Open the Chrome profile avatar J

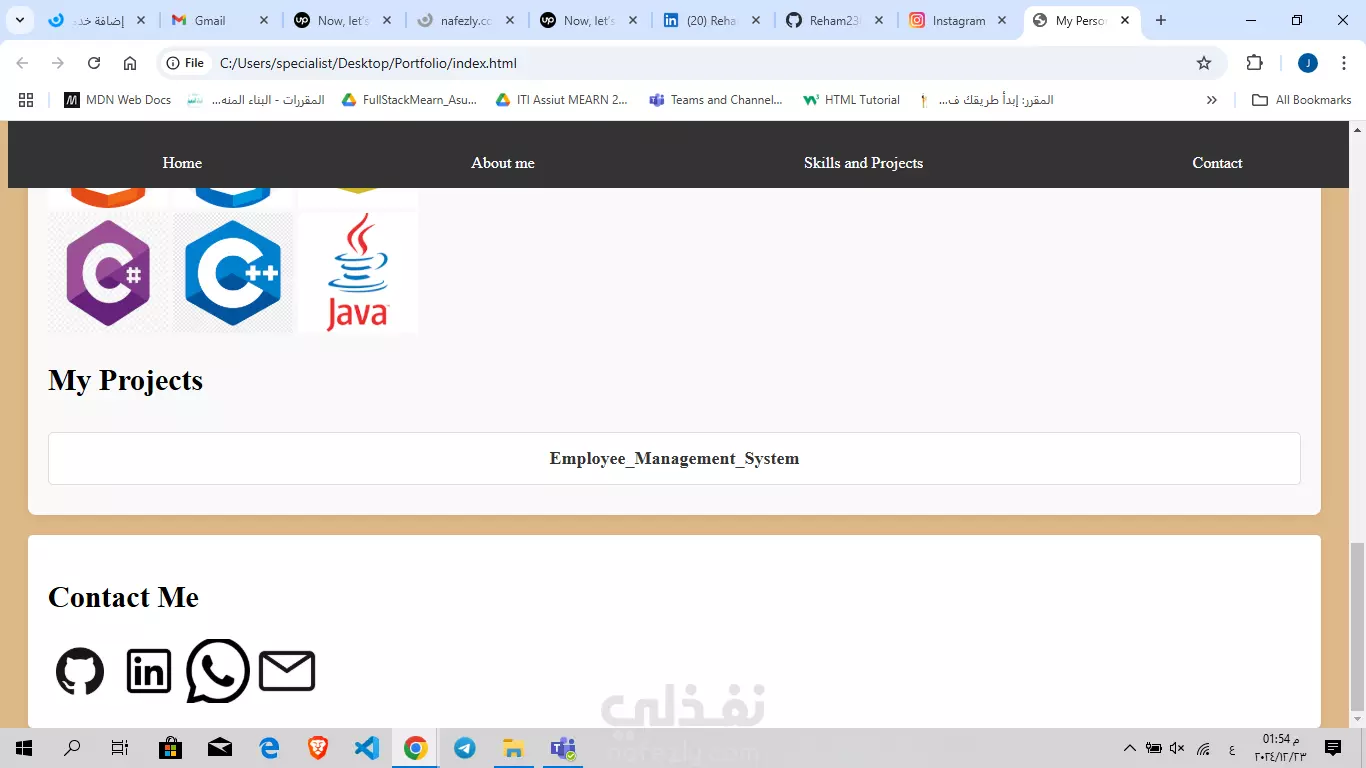[1308, 63]
